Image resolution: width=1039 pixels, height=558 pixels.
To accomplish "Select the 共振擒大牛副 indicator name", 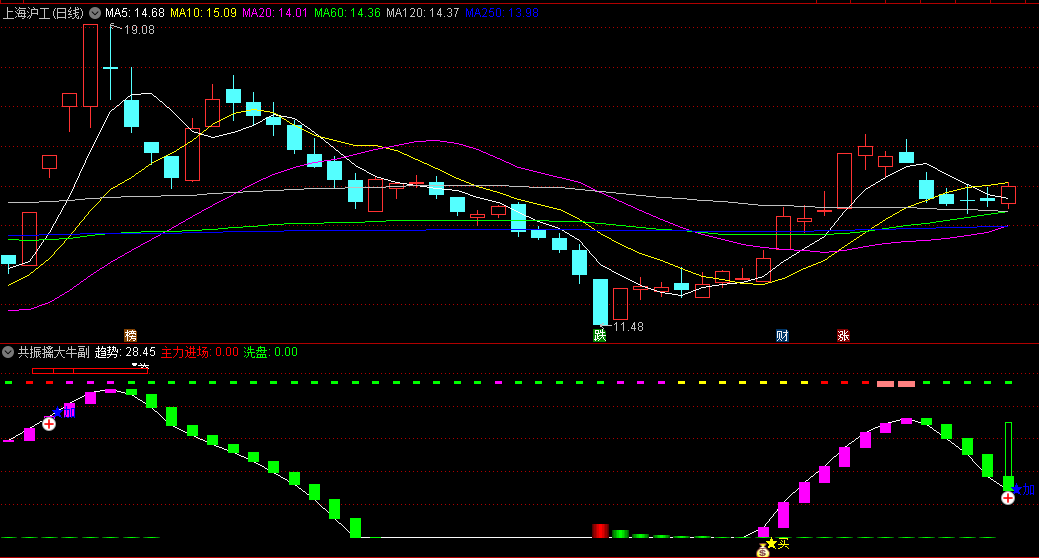I will [x=54, y=352].
